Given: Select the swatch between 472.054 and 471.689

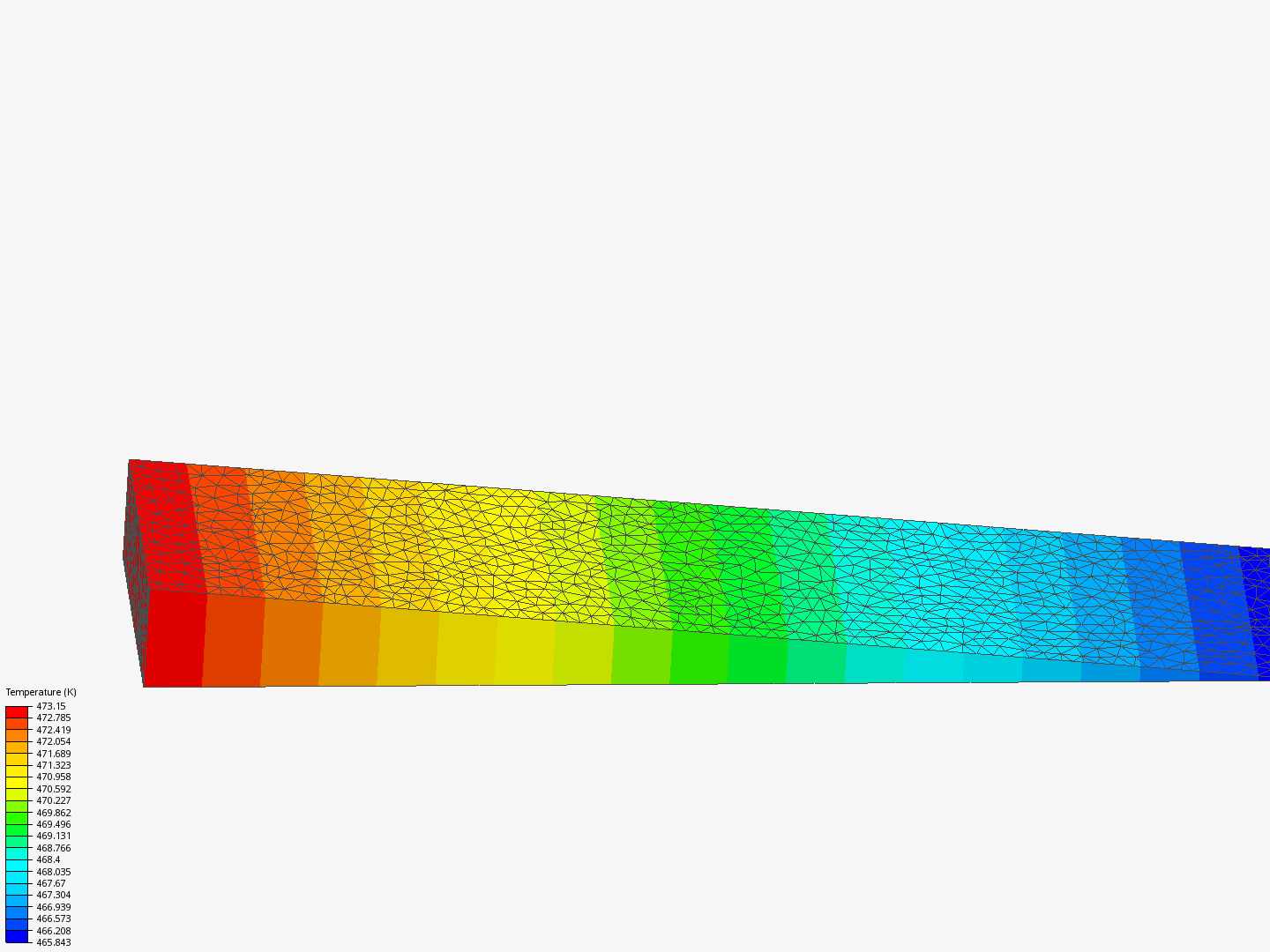Looking at the screenshot, I should [x=17, y=747].
